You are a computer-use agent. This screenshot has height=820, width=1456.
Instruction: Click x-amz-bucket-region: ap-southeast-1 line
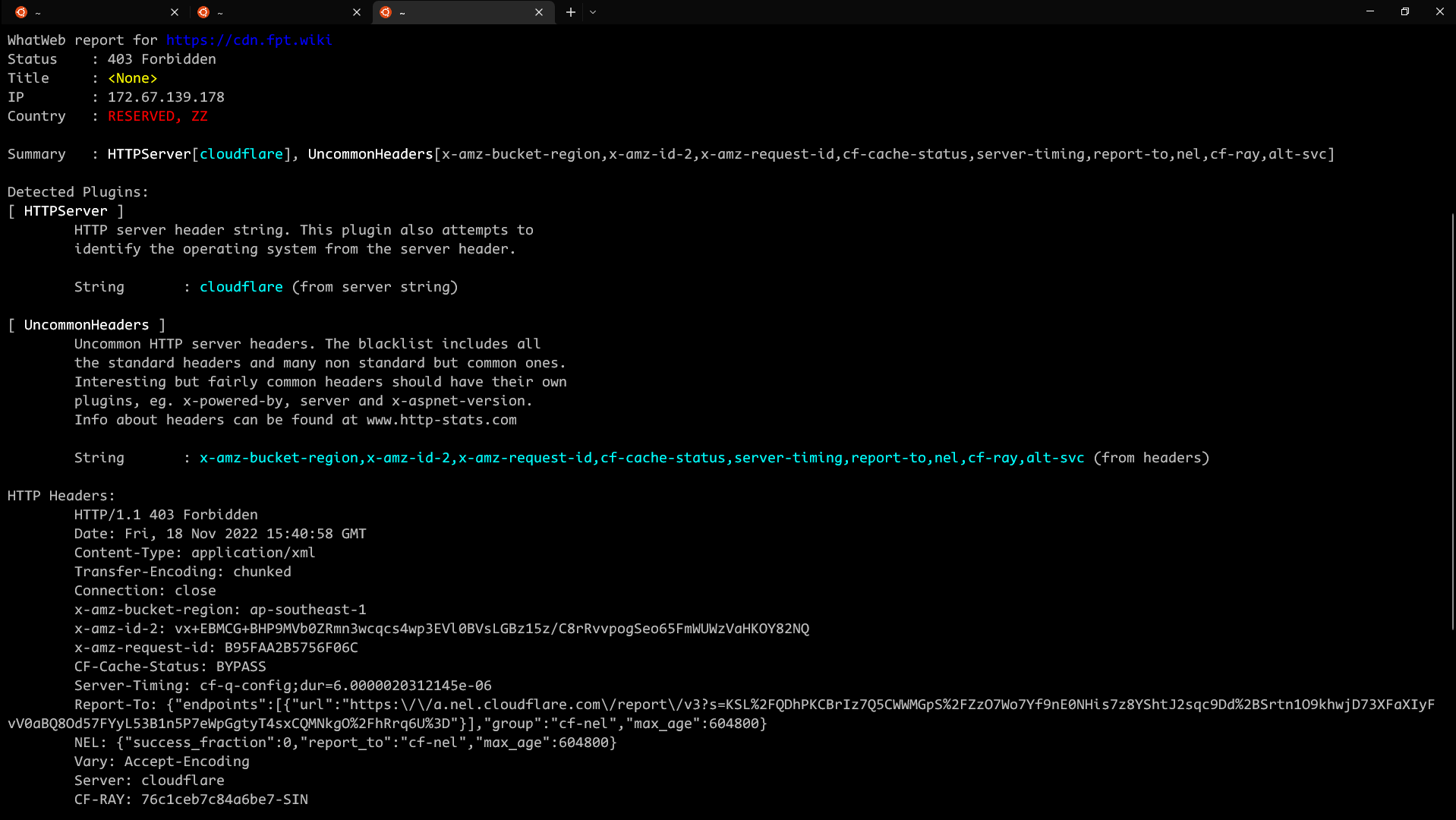click(220, 610)
